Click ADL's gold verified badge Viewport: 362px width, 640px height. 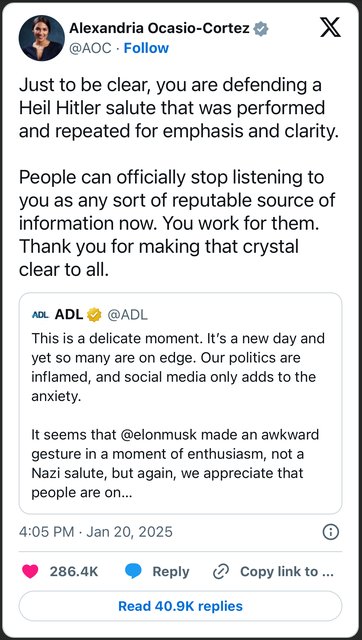[94, 315]
